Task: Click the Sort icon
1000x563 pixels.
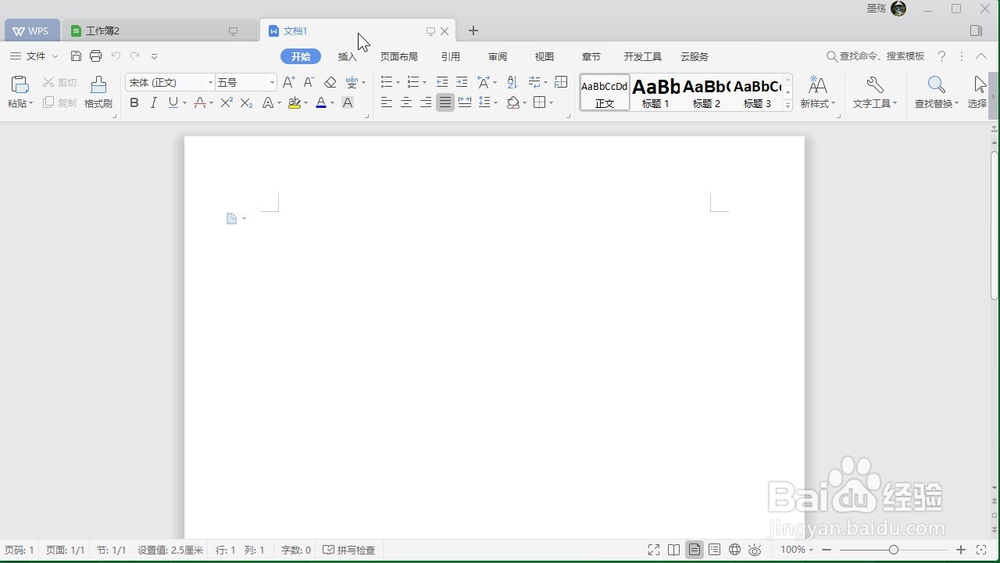Action: [512, 82]
